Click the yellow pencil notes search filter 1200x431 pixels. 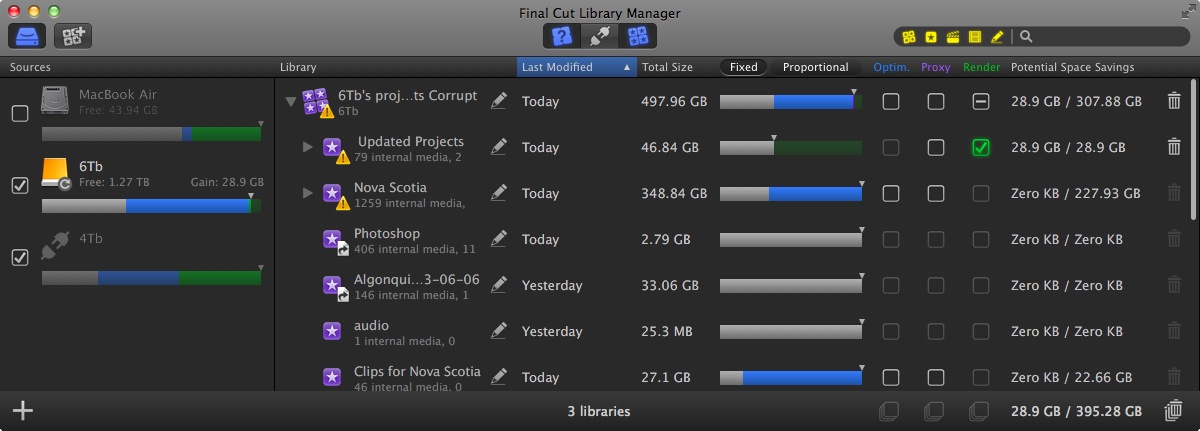[x=997, y=37]
